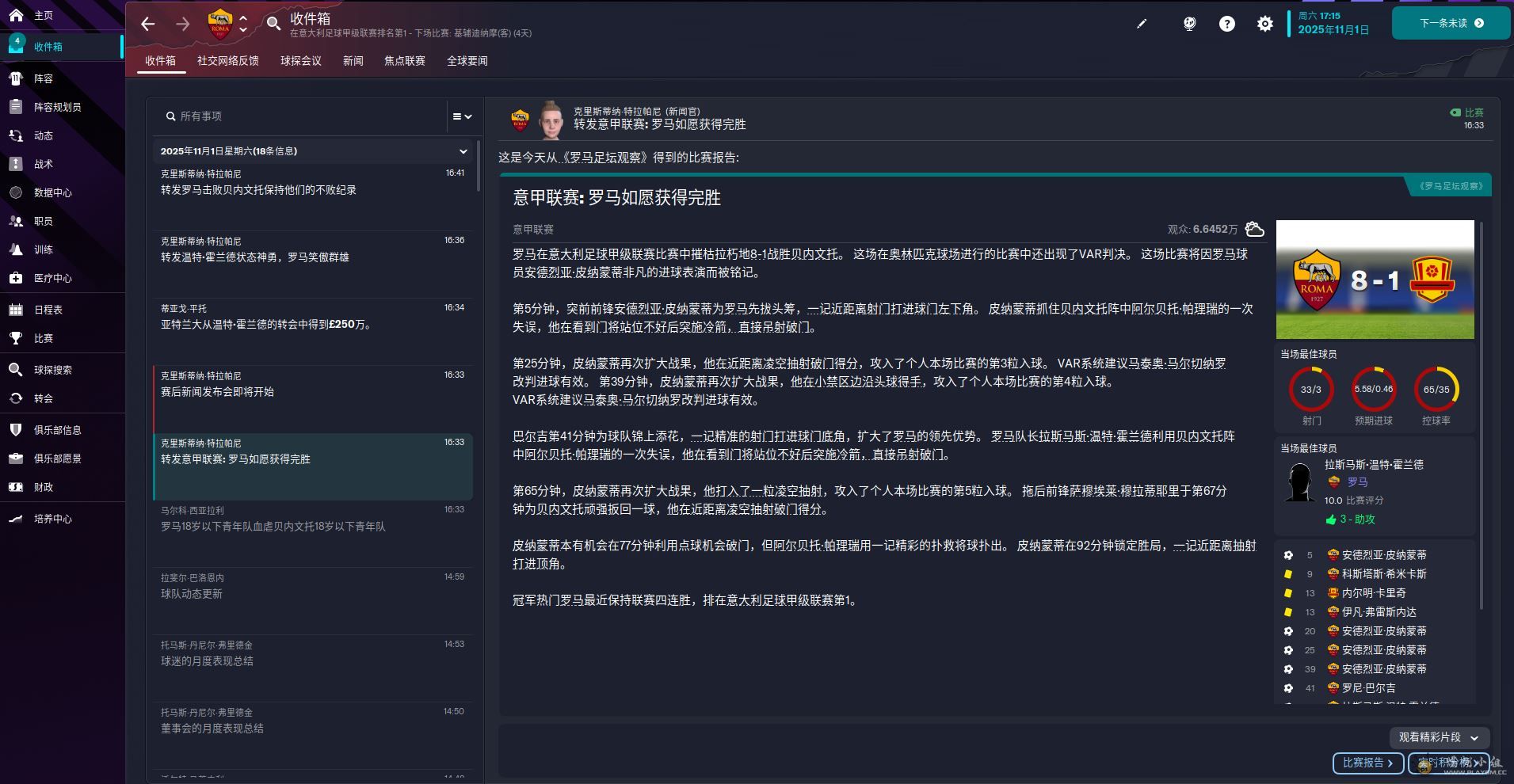Expand the inbox filter list dropdown
This screenshot has height=784, width=1514.
tap(462, 116)
